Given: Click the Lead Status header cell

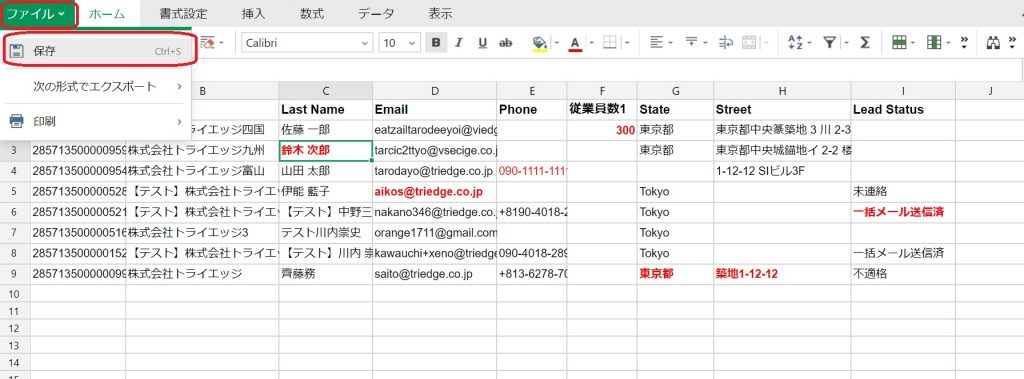Looking at the screenshot, I should tap(903, 109).
